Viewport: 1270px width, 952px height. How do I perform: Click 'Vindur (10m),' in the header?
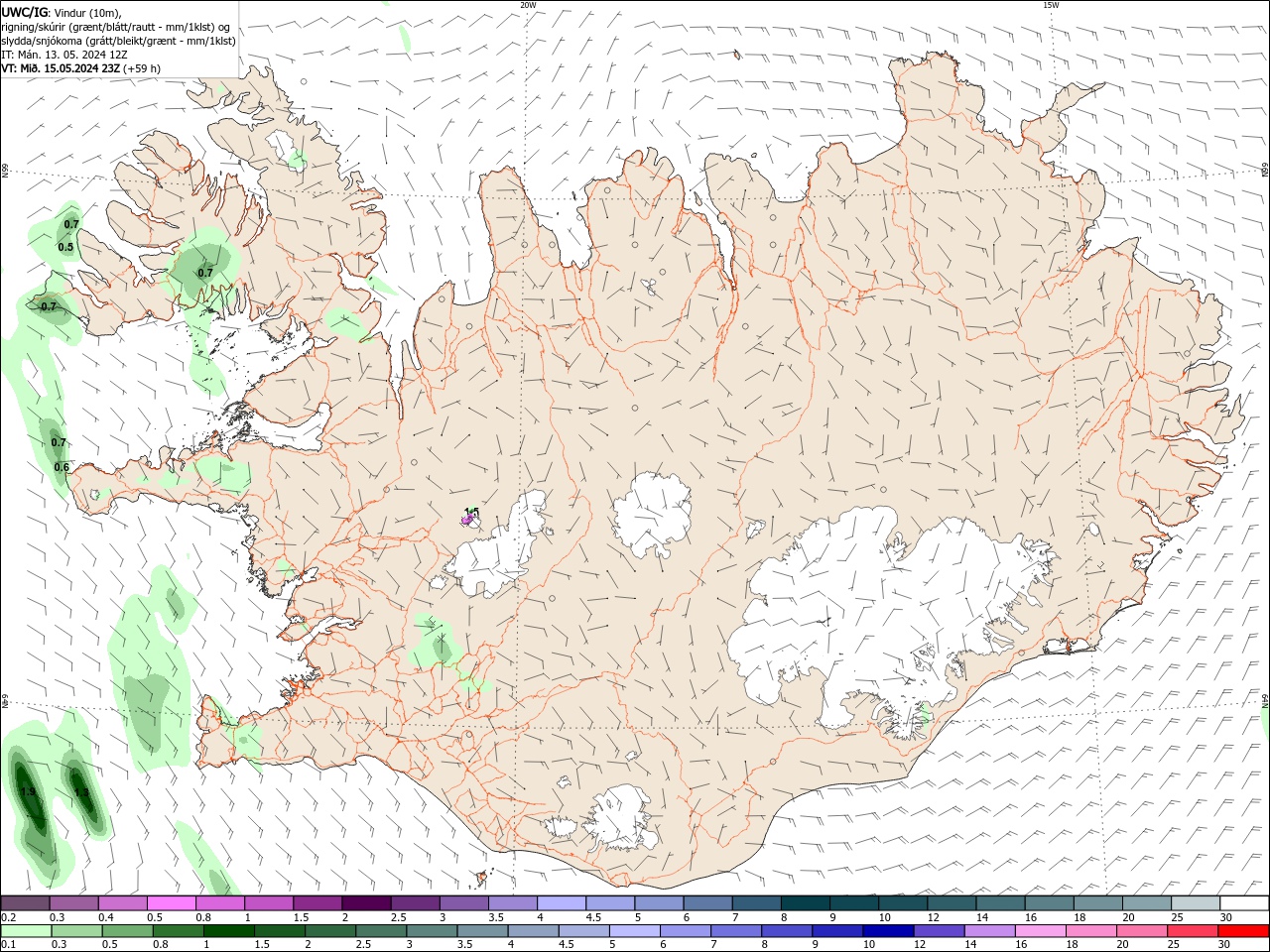point(89,12)
